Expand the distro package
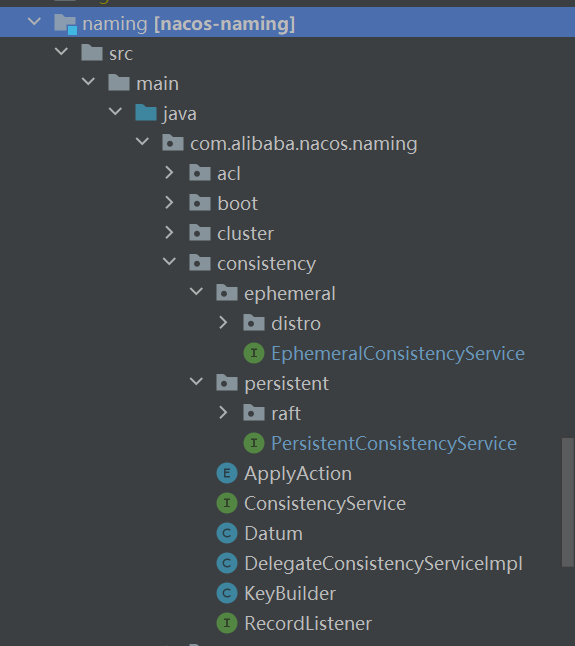The height and width of the screenshot is (646, 575). [x=223, y=323]
